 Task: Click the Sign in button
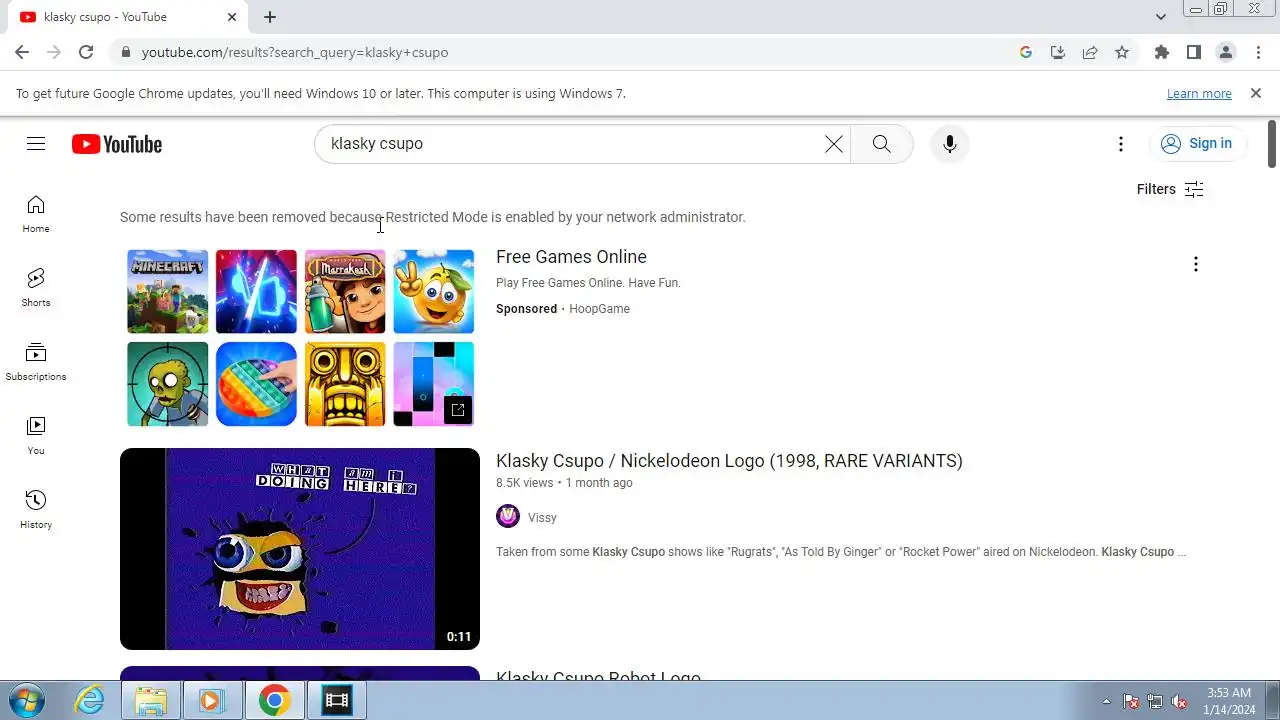[x=1197, y=144]
